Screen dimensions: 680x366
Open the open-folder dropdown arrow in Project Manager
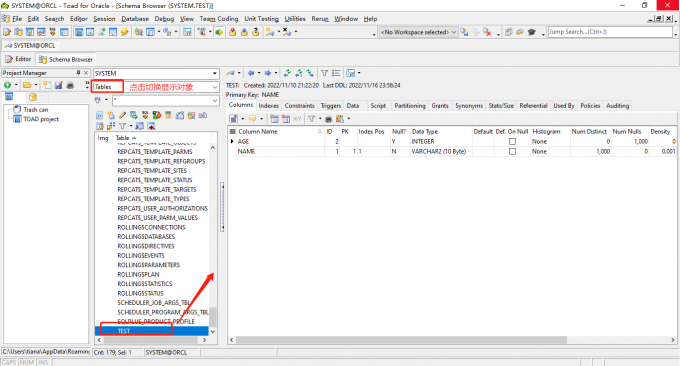coord(36,85)
